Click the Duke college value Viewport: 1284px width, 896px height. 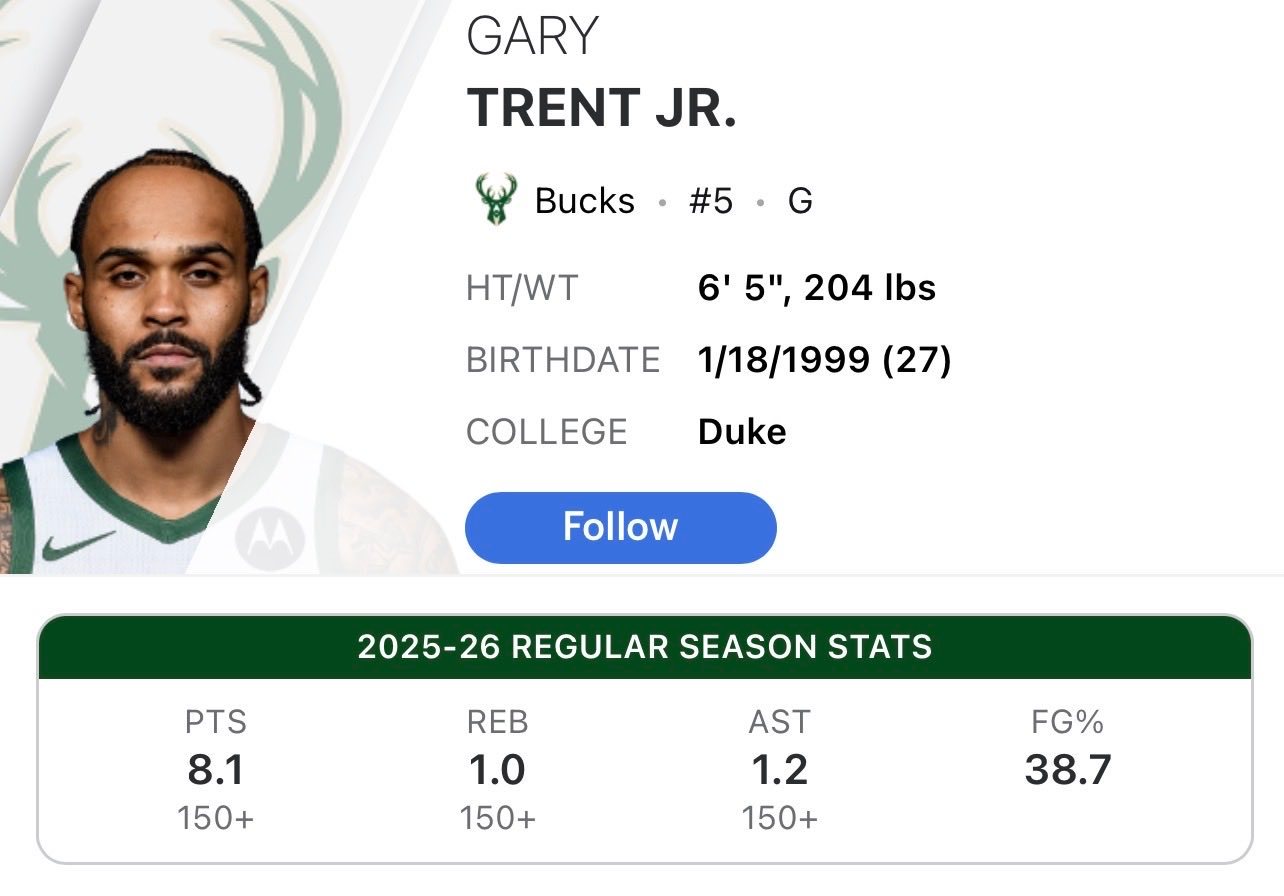click(742, 432)
